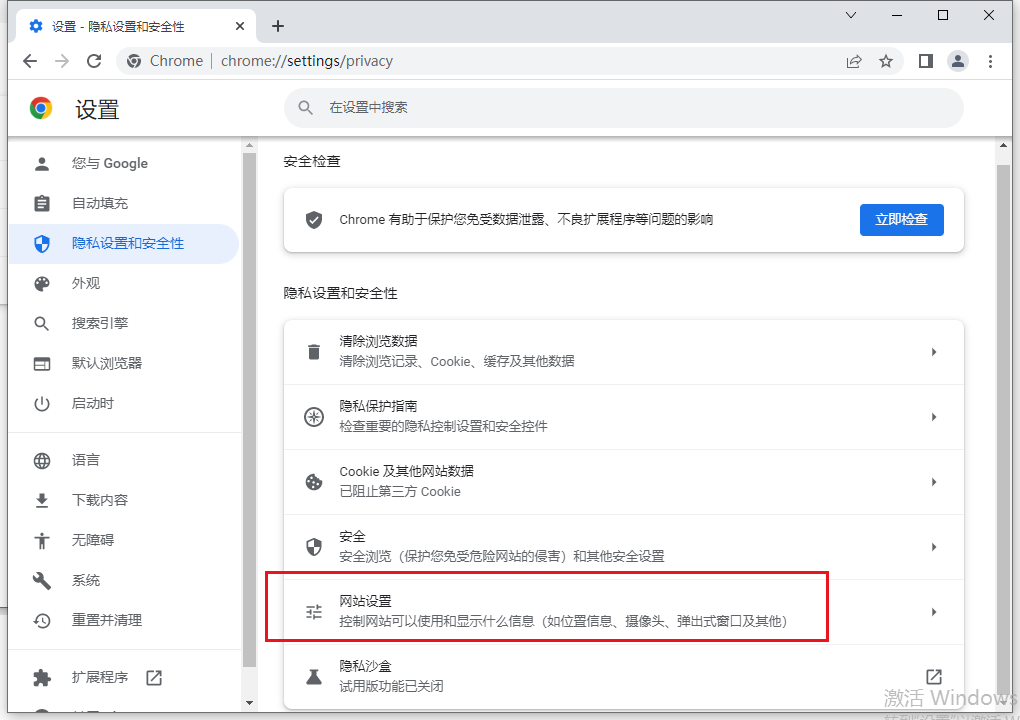Open the 安全 settings row

[x=624, y=547]
